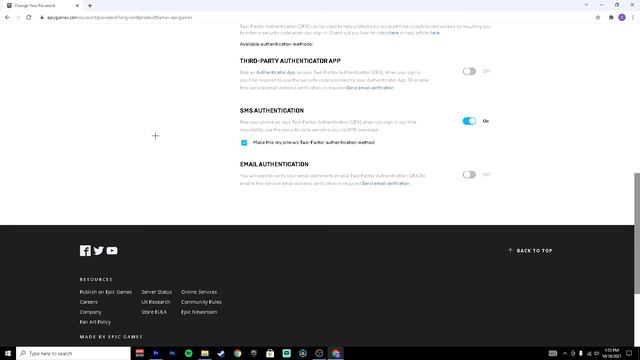Open UX Research footer link
Viewport: 640px width, 360px height.
pyautogui.click(x=156, y=302)
